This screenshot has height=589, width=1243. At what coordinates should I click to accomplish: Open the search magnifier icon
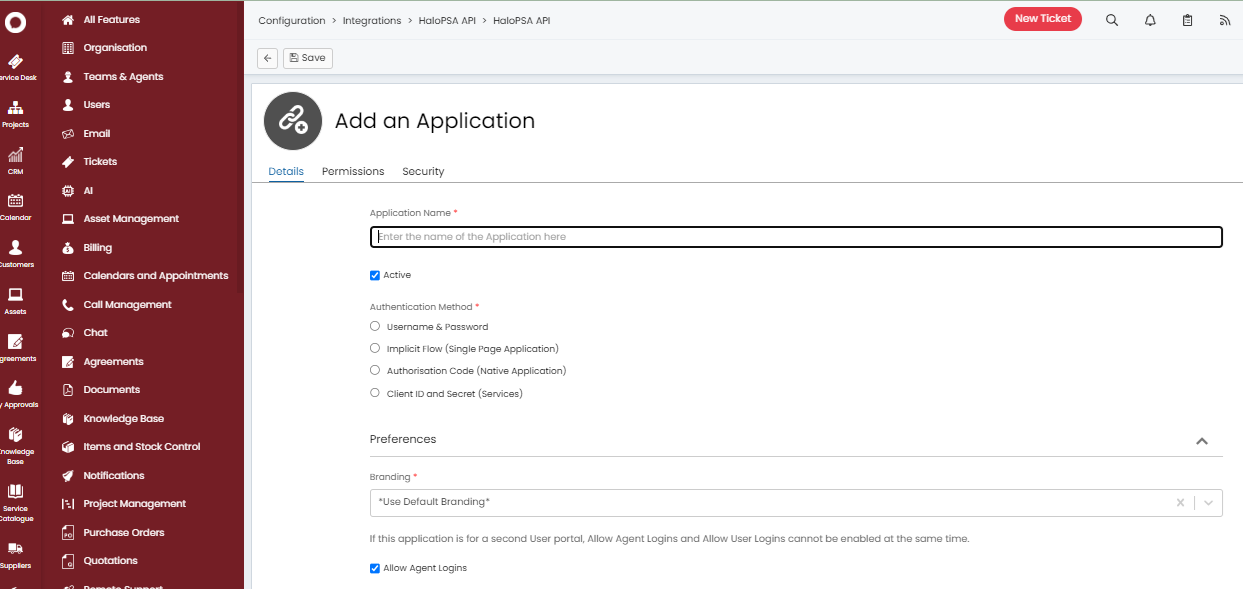click(1111, 19)
